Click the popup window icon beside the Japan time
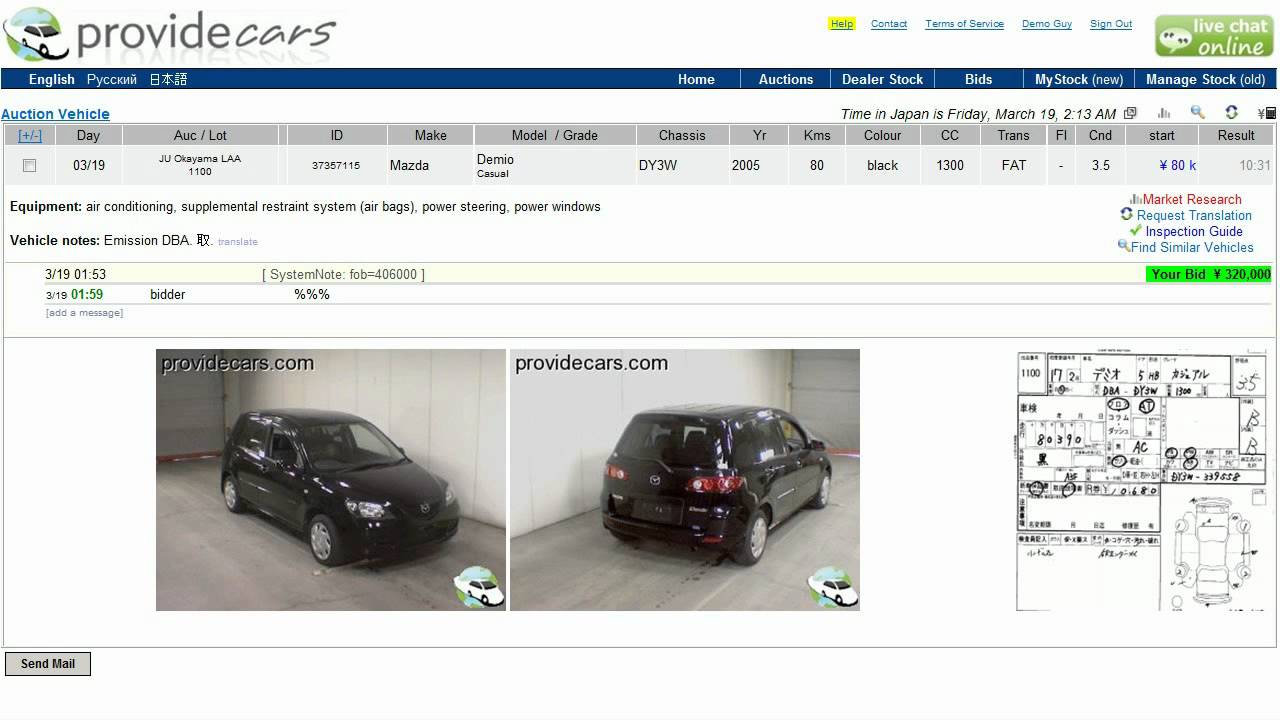 (x=1130, y=114)
